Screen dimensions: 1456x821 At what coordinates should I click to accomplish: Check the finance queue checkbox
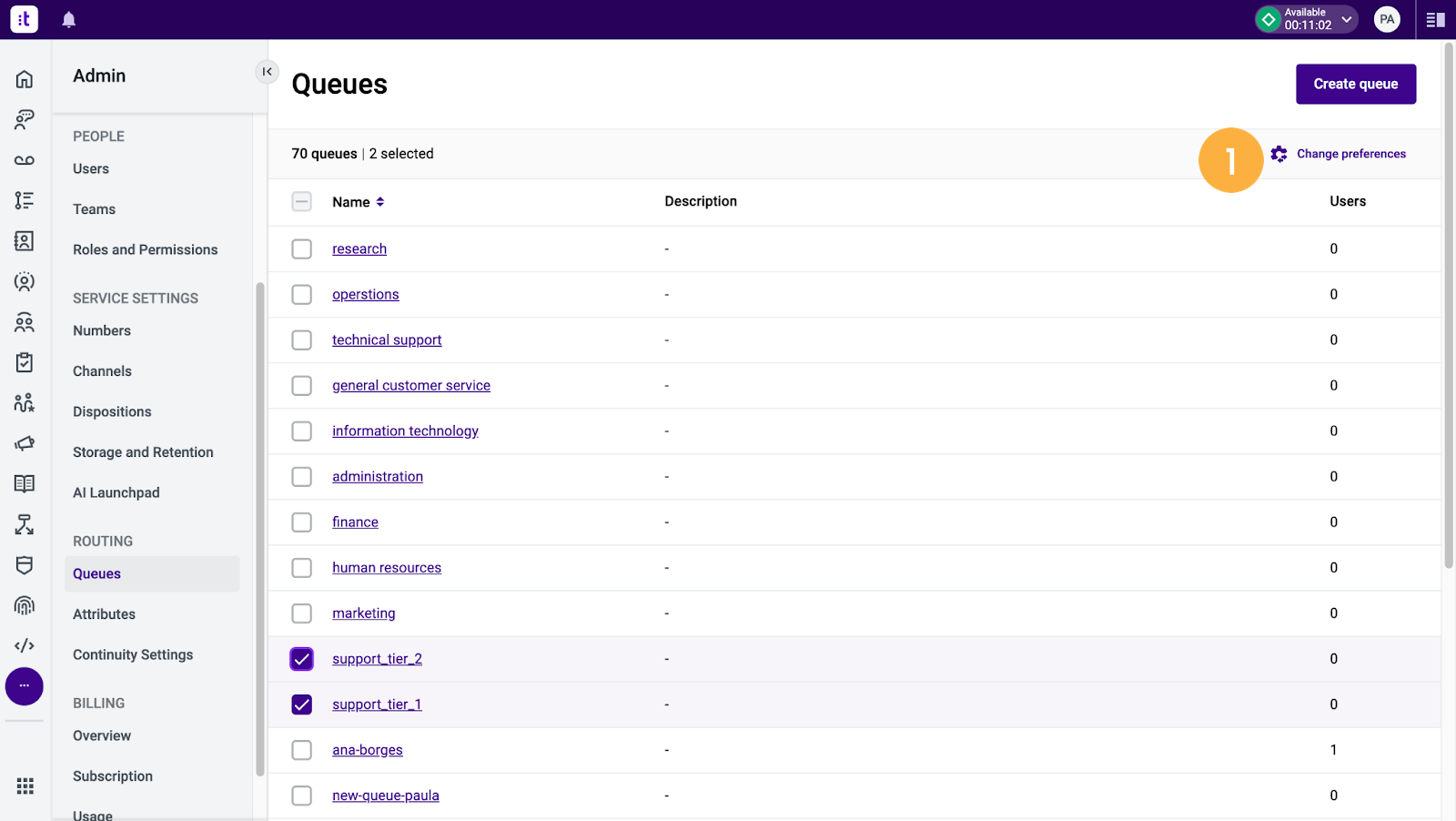tap(302, 522)
